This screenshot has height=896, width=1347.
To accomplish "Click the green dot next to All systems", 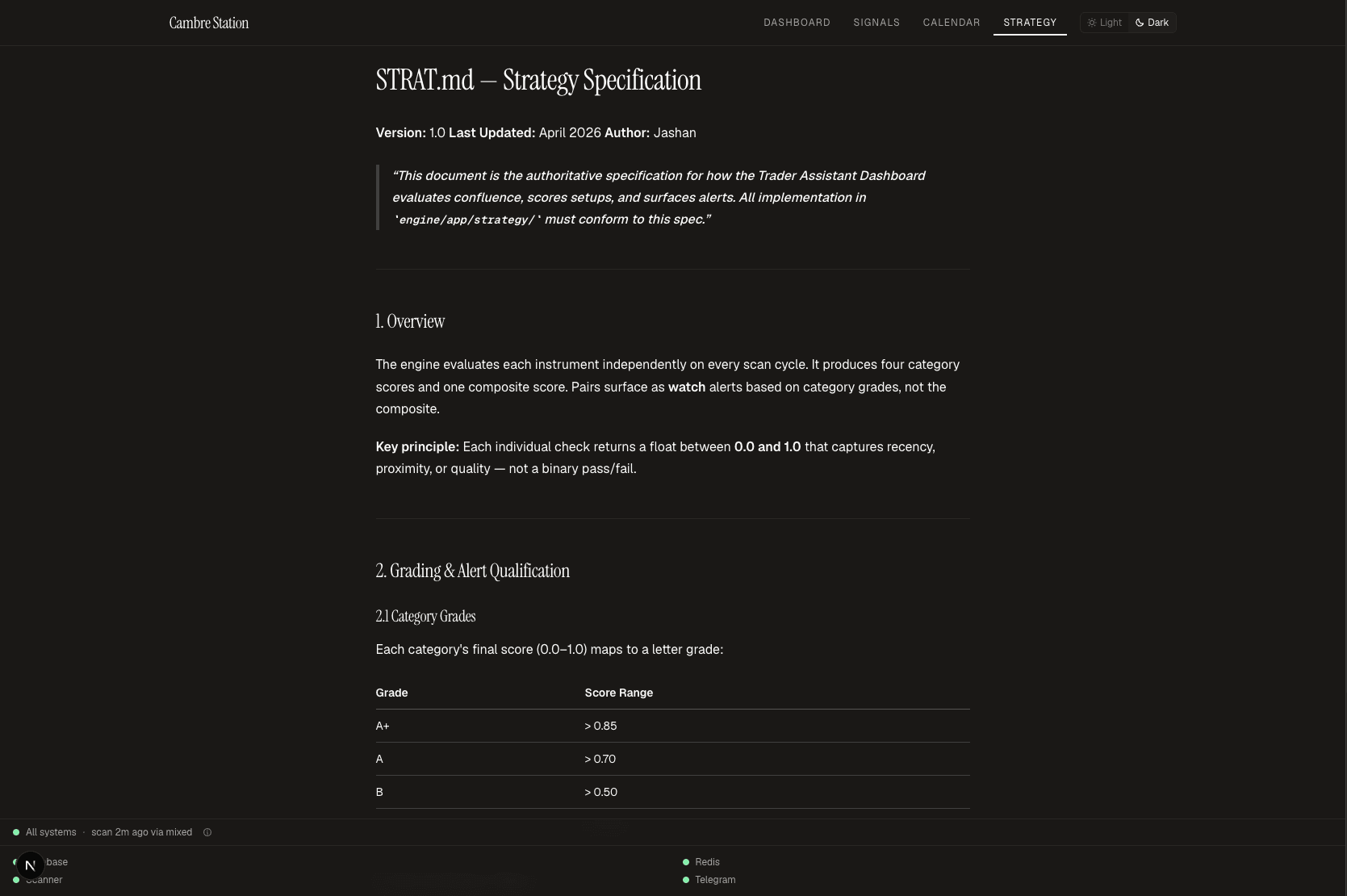I will click(x=16, y=832).
